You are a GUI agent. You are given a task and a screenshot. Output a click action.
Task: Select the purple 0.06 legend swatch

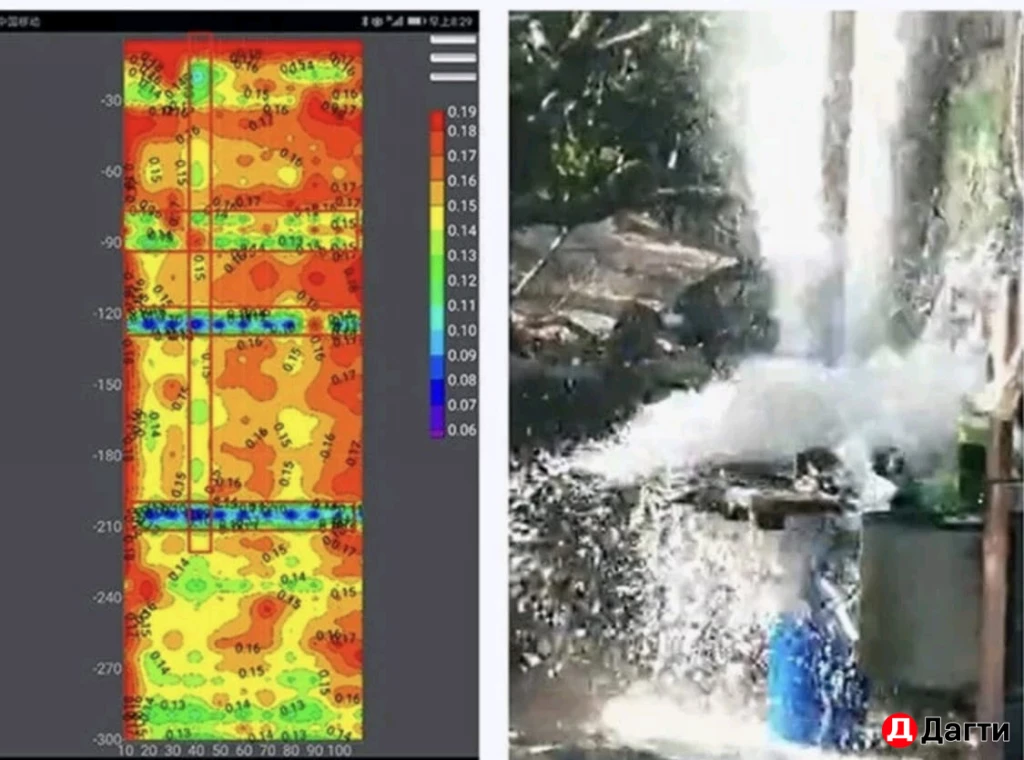click(x=437, y=429)
